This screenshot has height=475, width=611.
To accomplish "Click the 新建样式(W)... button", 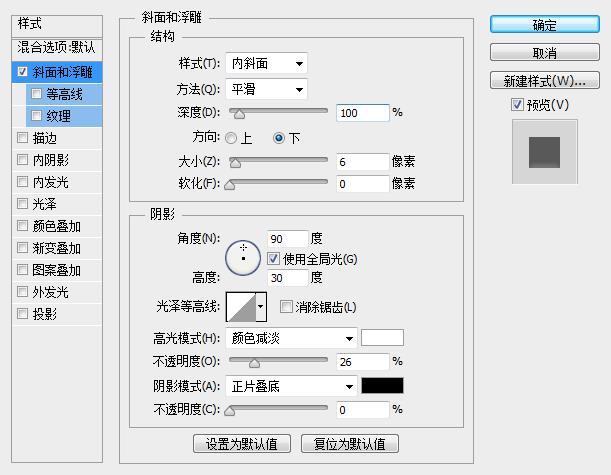I will tap(544, 80).
